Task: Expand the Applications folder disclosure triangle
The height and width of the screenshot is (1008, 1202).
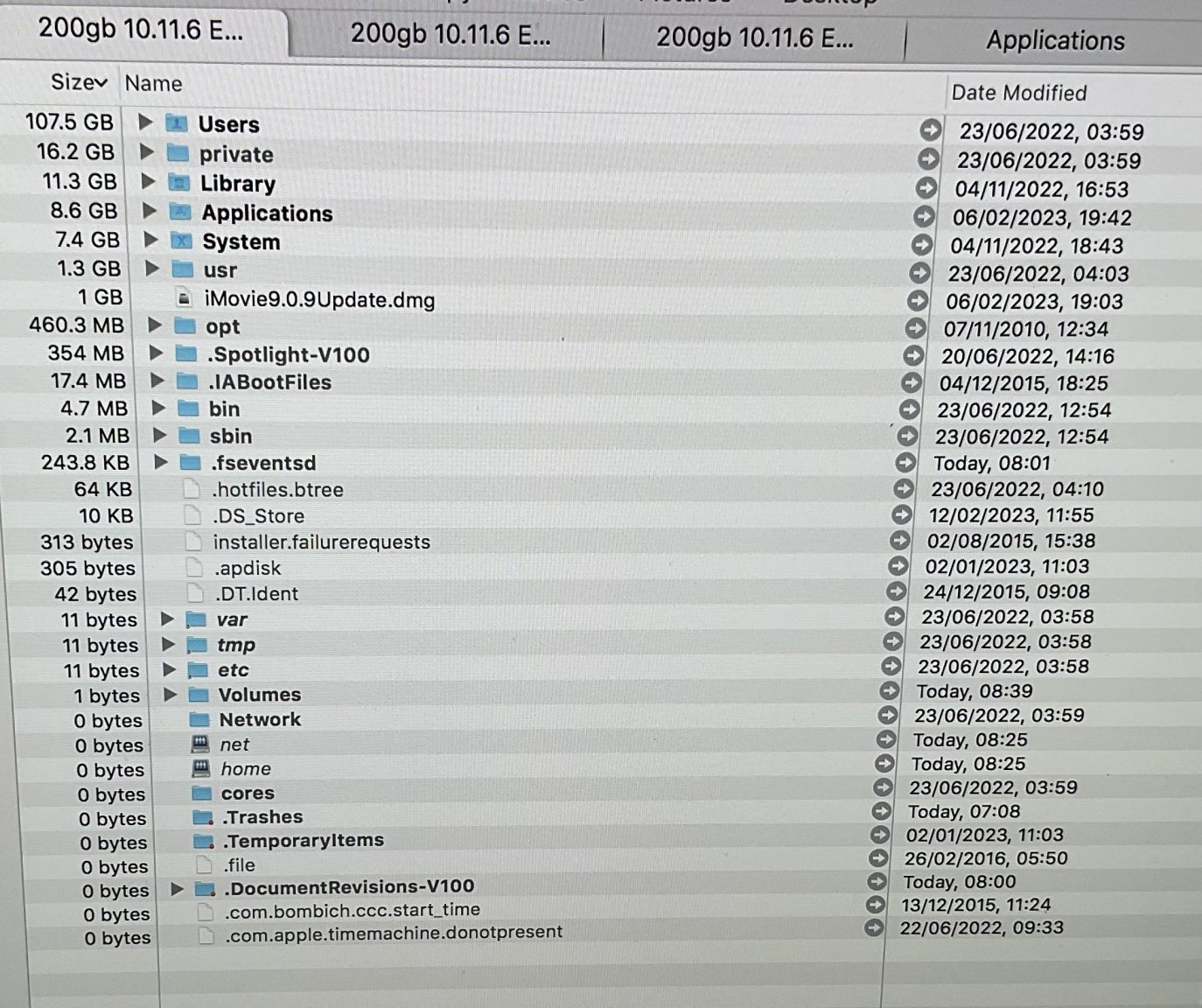Action: [x=150, y=210]
